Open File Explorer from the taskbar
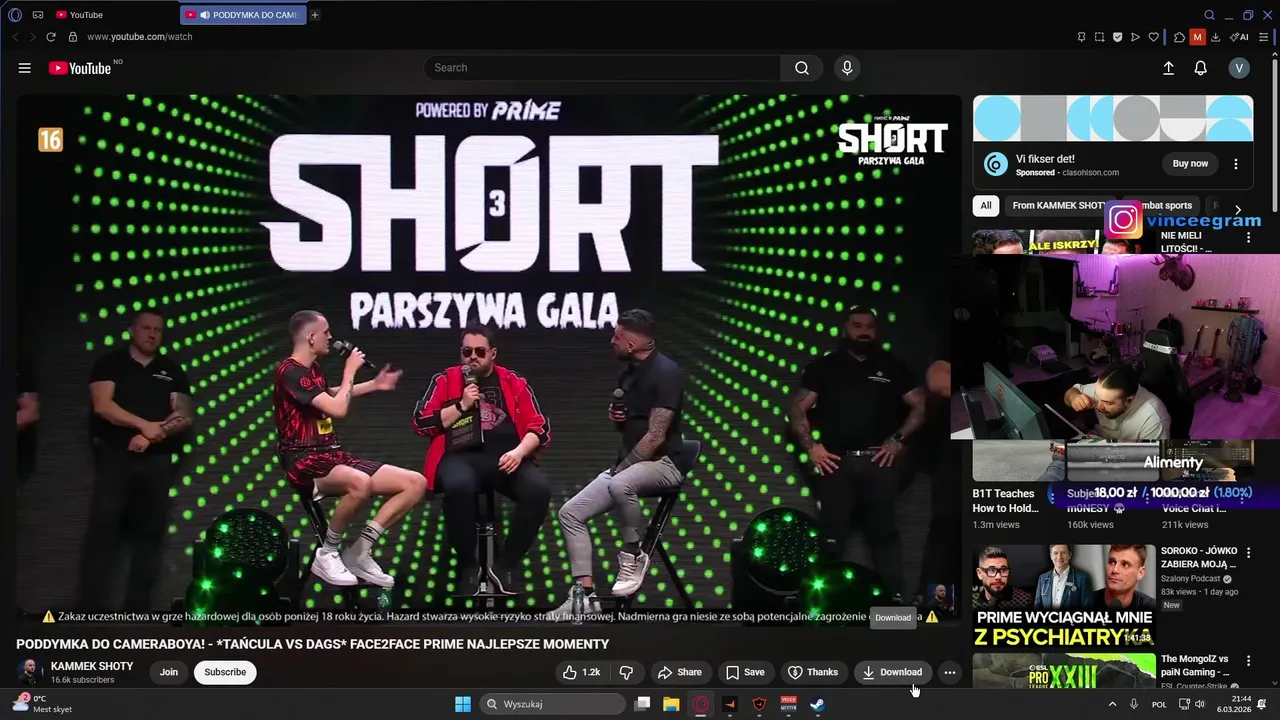Screen dimensions: 1280x720 coord(671,704)
